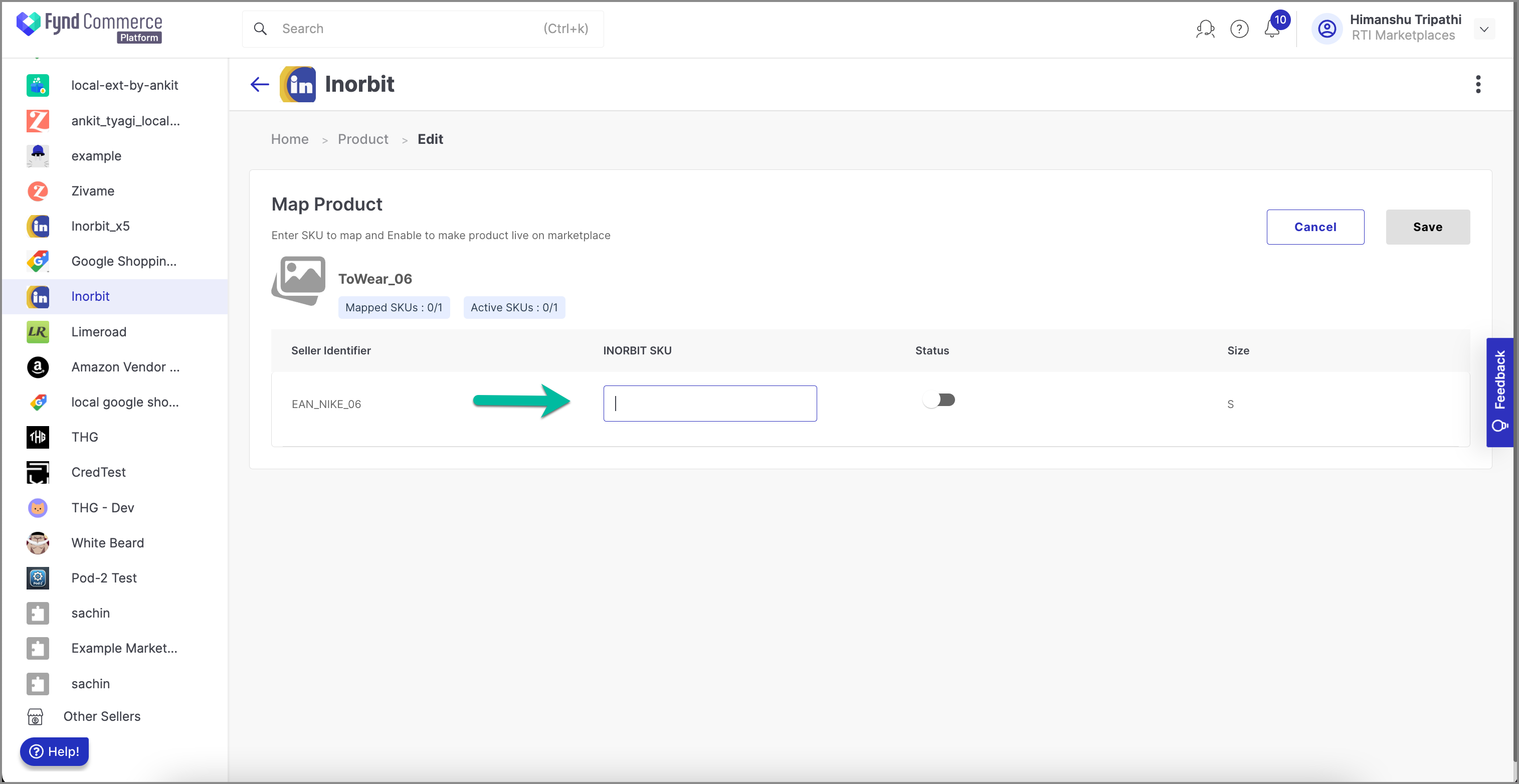Open the Feedback side tab
The width and height of the screenshot is (1519, 784).
coord(1499,392)
